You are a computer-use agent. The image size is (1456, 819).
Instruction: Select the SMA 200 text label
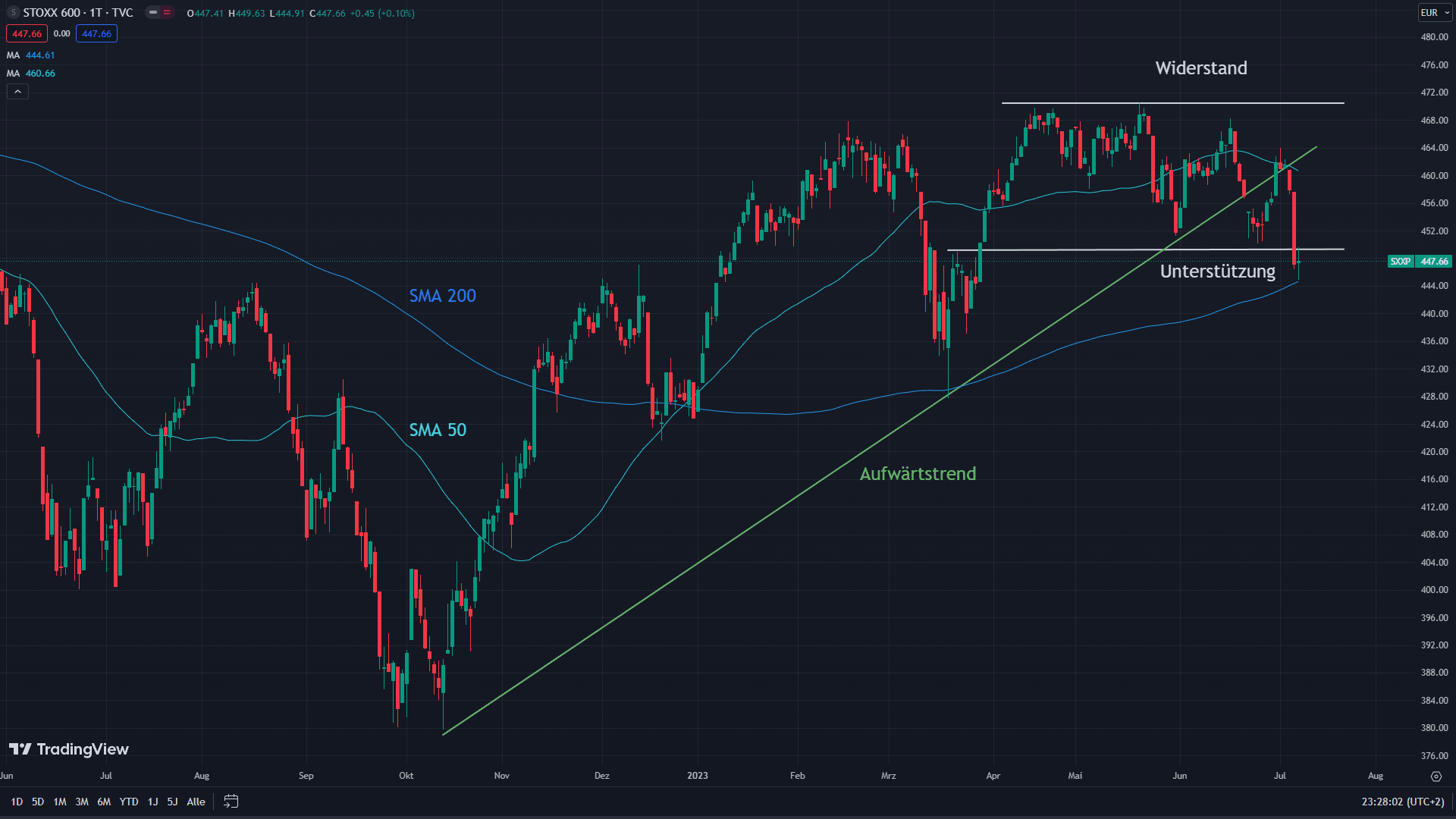[x=443, y=296]
